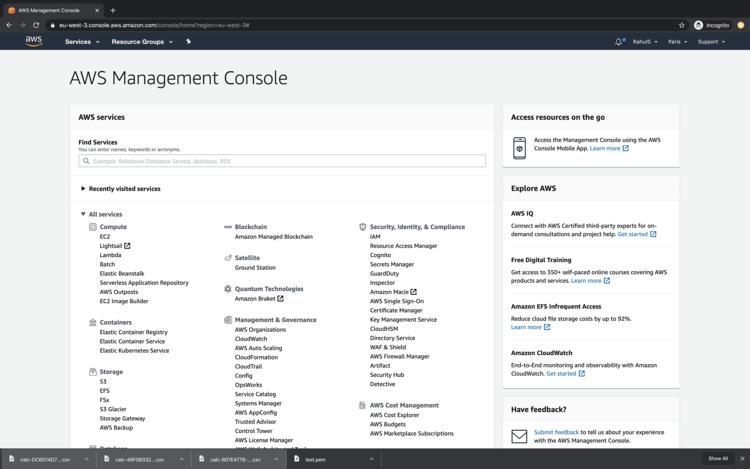
Task: Open the Services menu
Action: 82,42
